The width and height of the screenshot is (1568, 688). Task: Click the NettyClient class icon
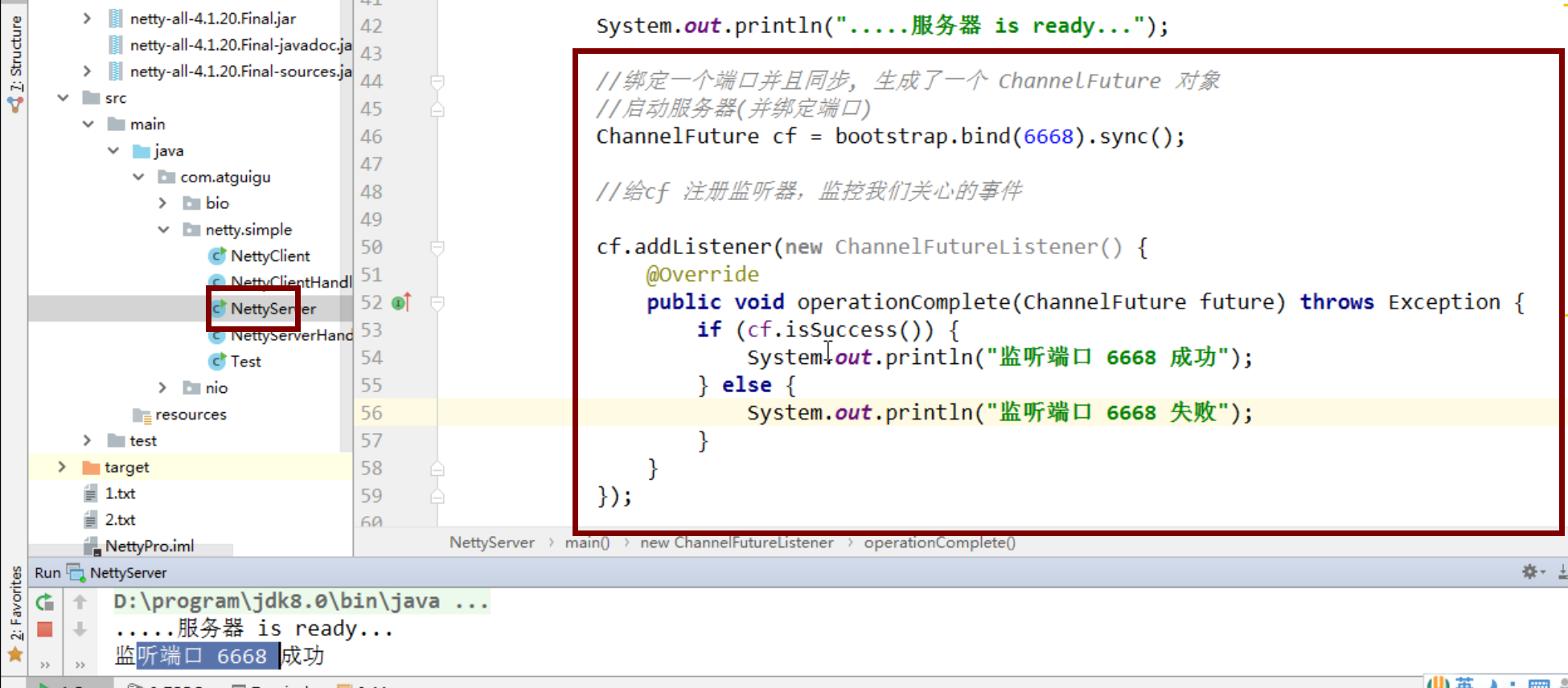[x=217, y=256]
